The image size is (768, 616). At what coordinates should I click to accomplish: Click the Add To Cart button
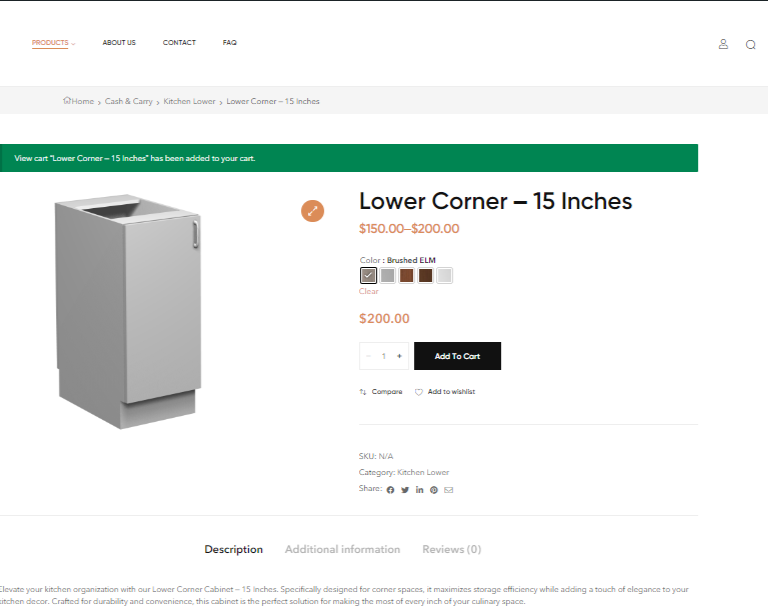coord(457,356)
